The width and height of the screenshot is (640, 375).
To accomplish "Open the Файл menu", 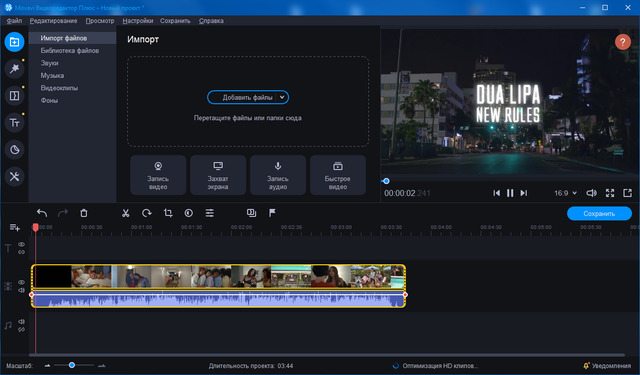I will click(x=14, y=21).
